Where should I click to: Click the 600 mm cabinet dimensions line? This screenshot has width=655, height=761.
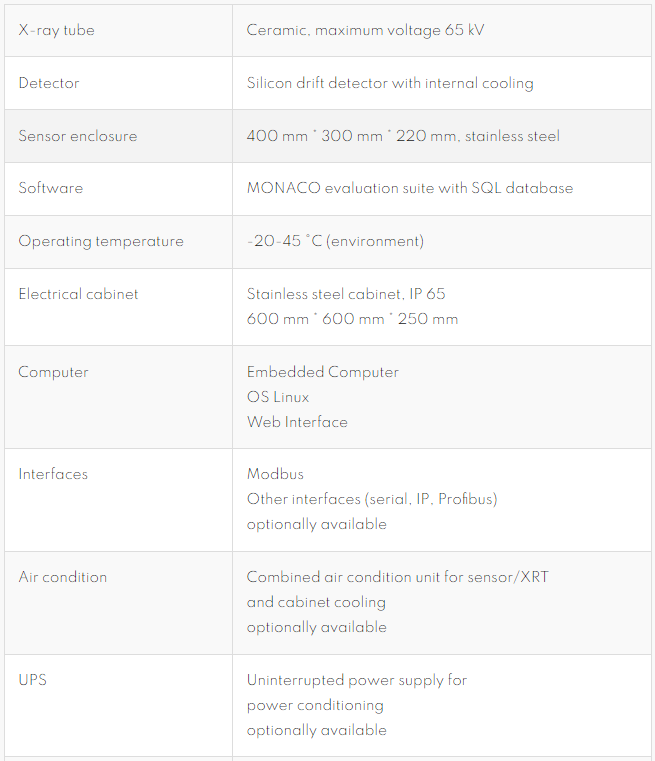click(x=352, y=319)
